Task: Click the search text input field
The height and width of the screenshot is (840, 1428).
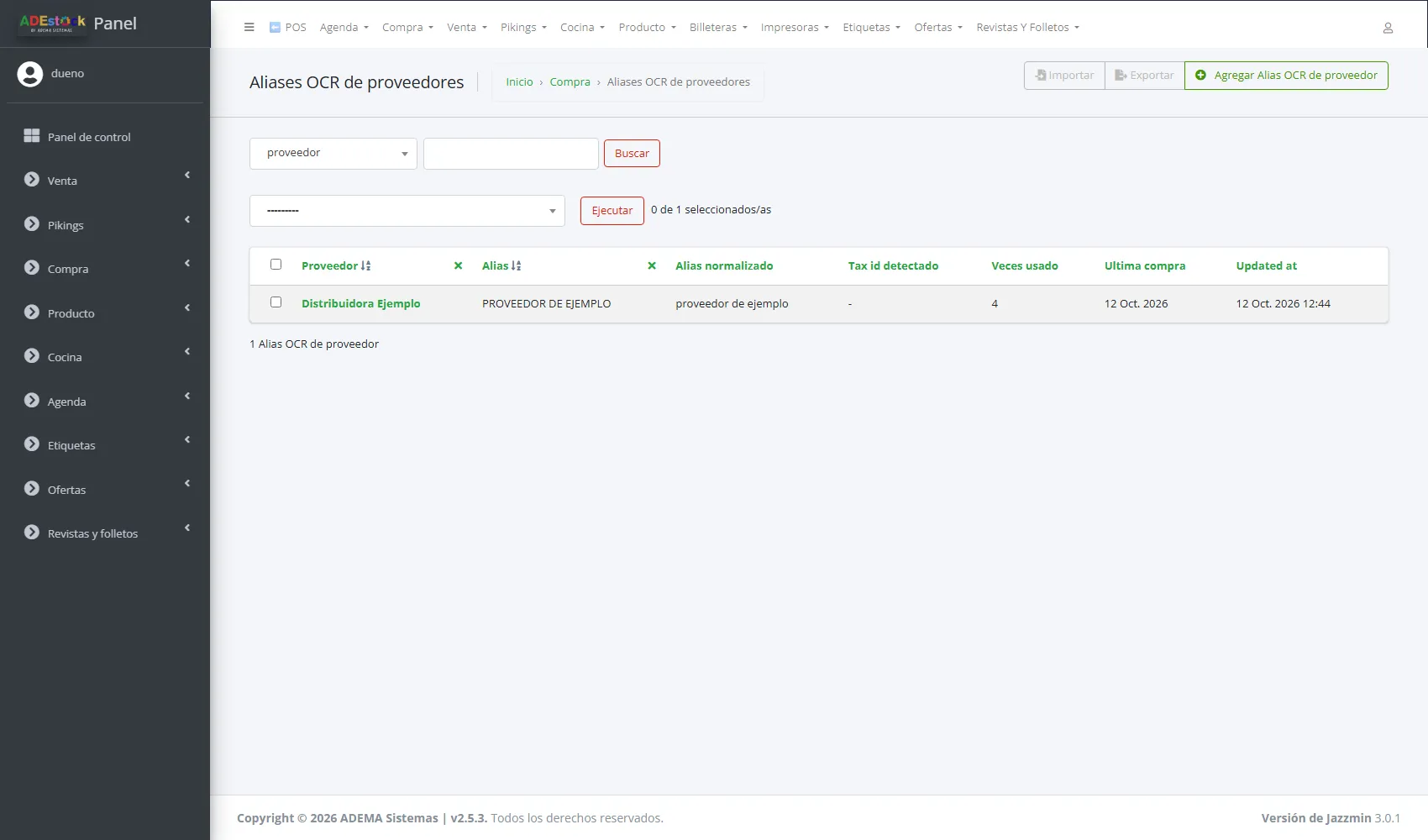Action: pyautogui.click(x=511, y=154)
